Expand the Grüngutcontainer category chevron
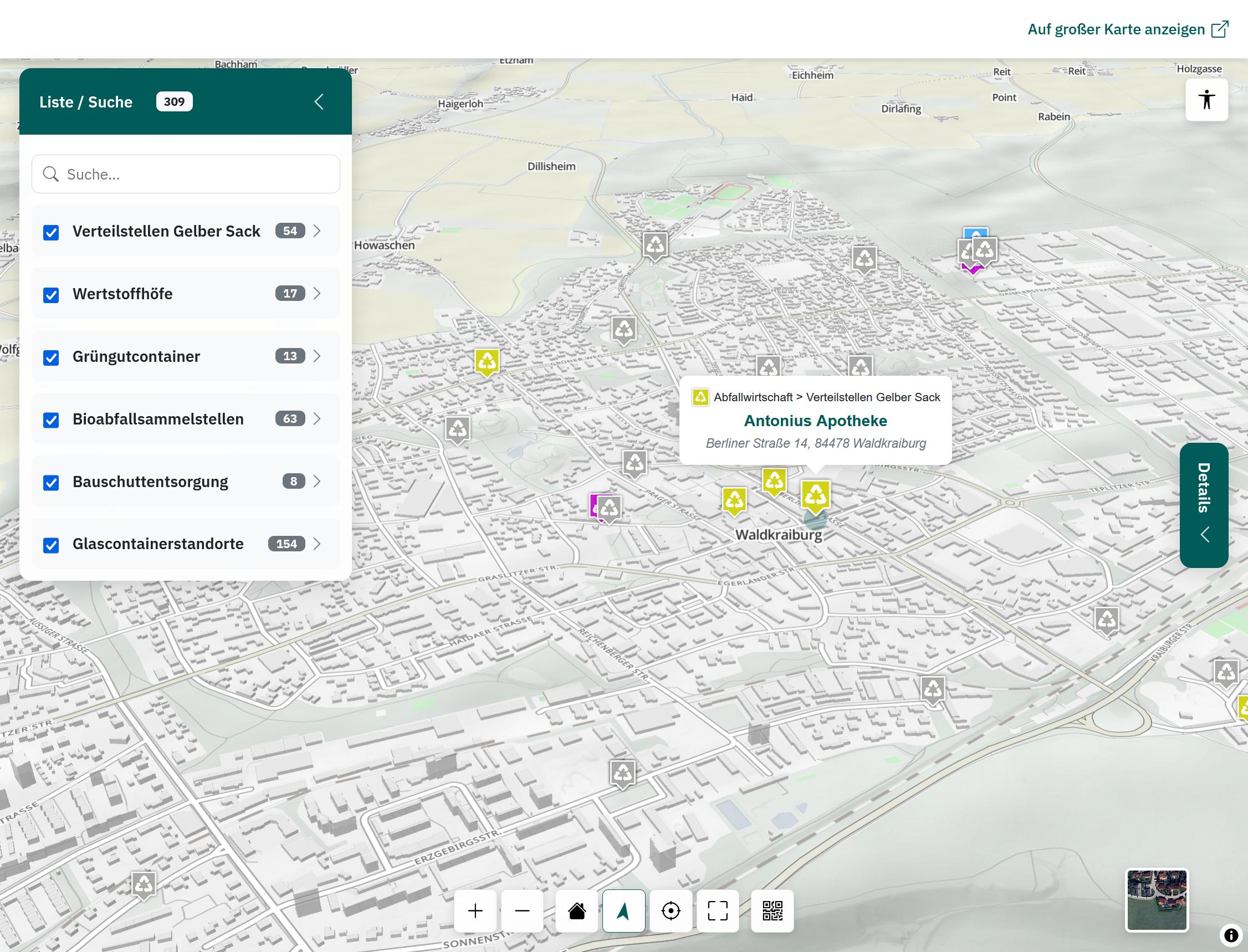This screenshot has height=952, width=1248. (x=316, y=356)
